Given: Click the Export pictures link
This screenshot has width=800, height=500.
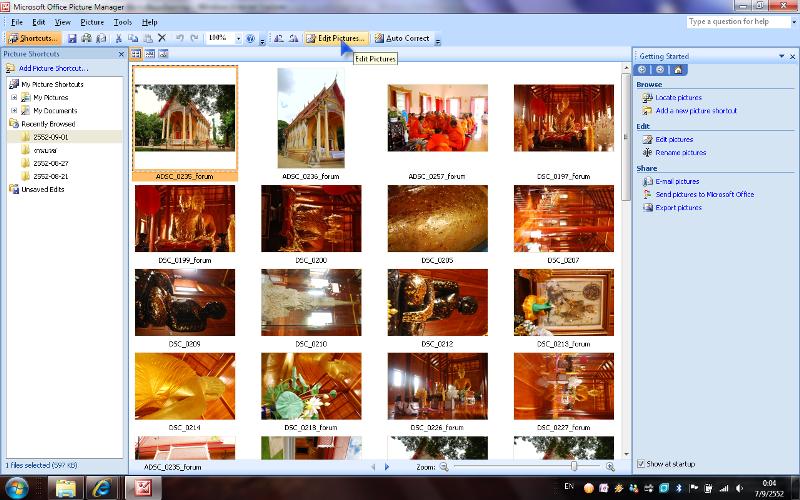Looking at the screenshot, I should click(x=678, y=208).
